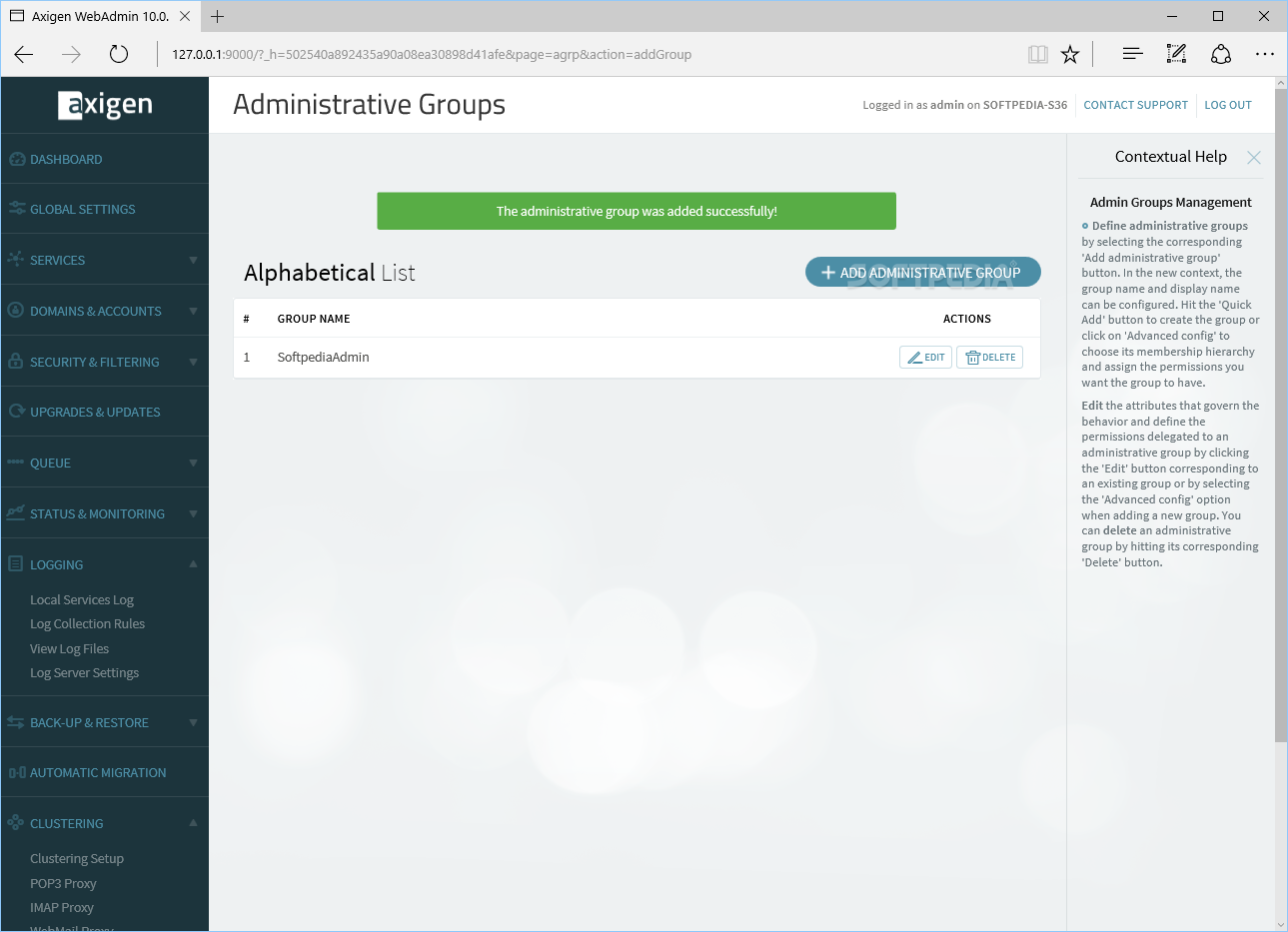This screenshot has width=1288, height=932.
Task: Open Dashboard menu item
Action: (66, 159)
